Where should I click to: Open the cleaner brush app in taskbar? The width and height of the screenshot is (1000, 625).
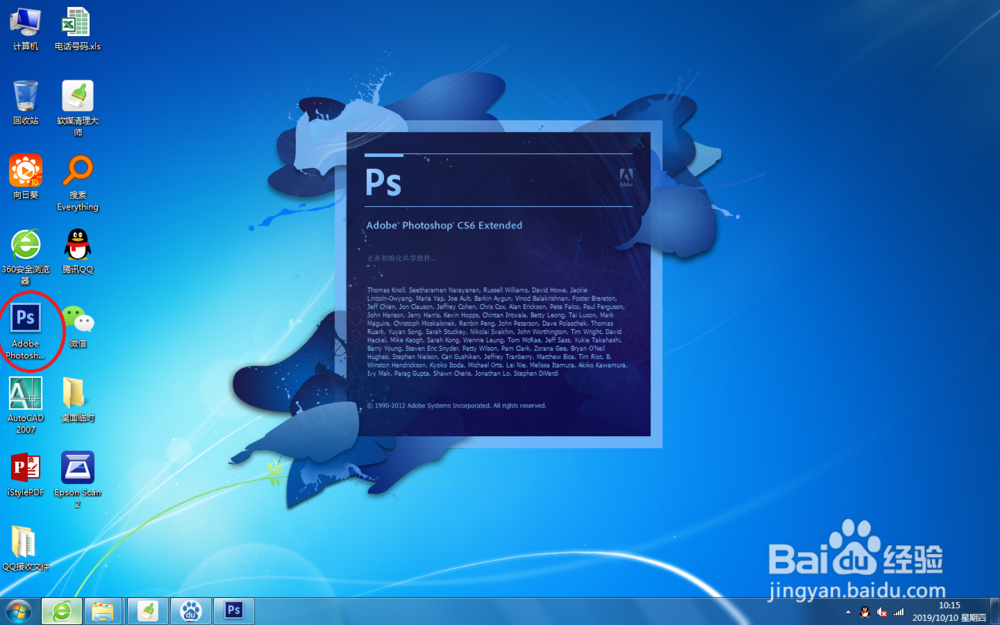point(148,612)
